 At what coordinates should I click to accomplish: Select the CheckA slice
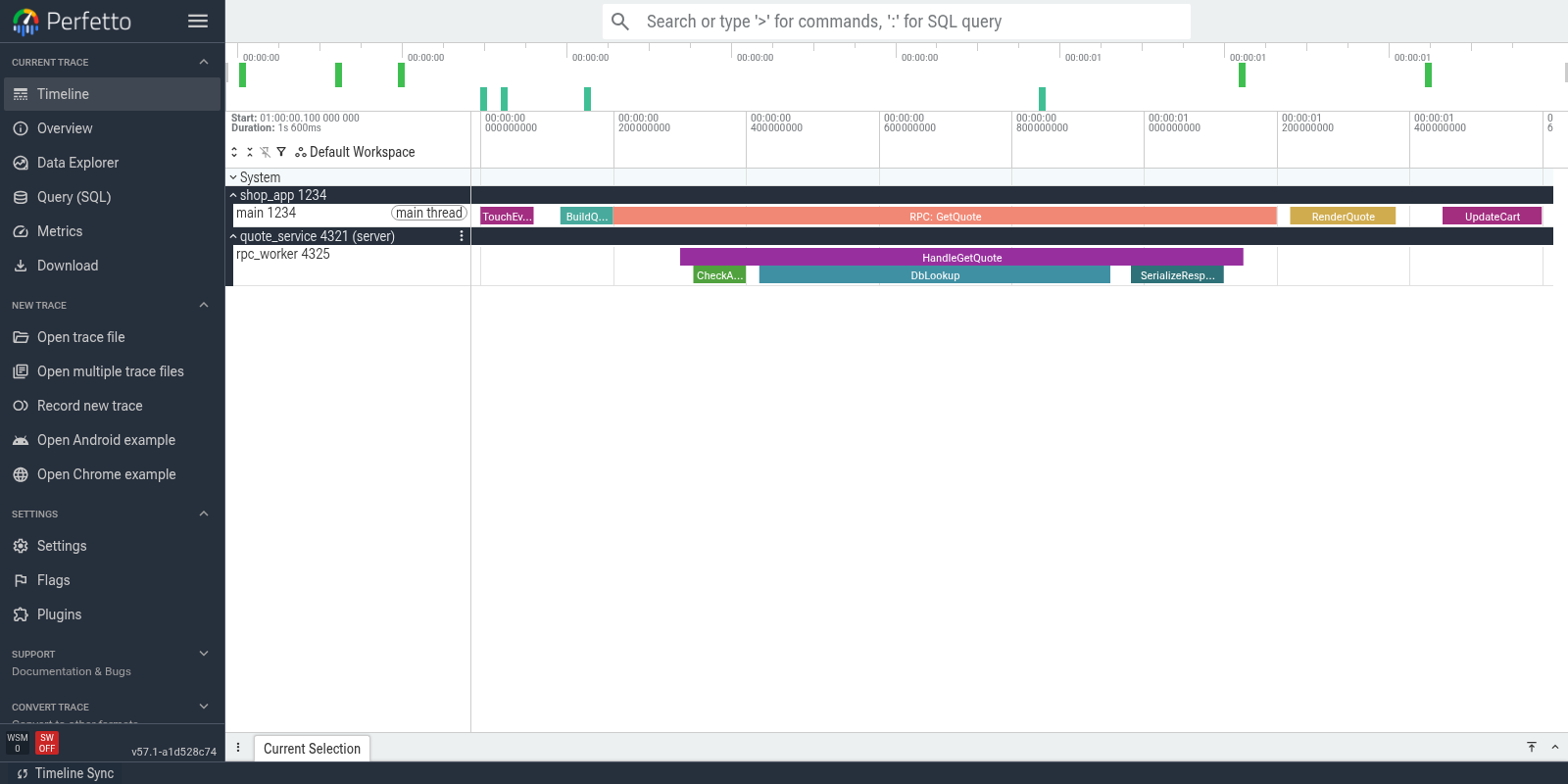(x=719, y=275)
